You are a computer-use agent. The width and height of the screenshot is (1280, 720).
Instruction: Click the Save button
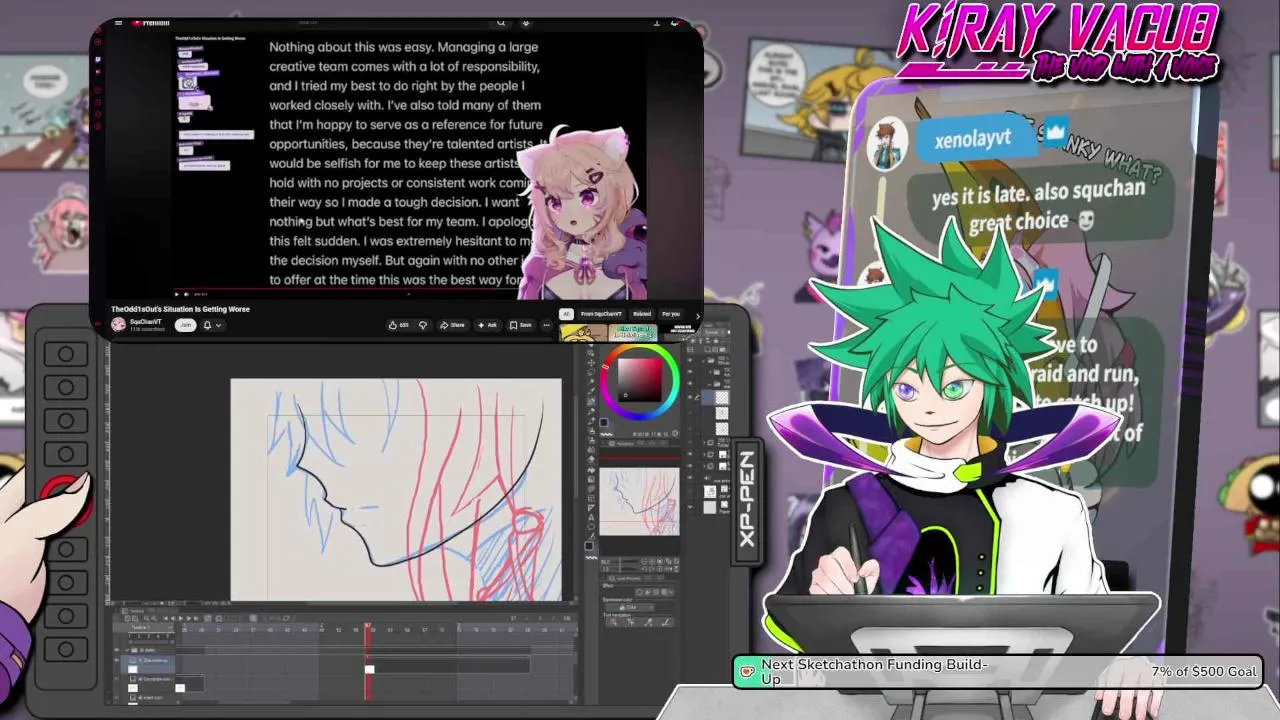pos(521,325)
